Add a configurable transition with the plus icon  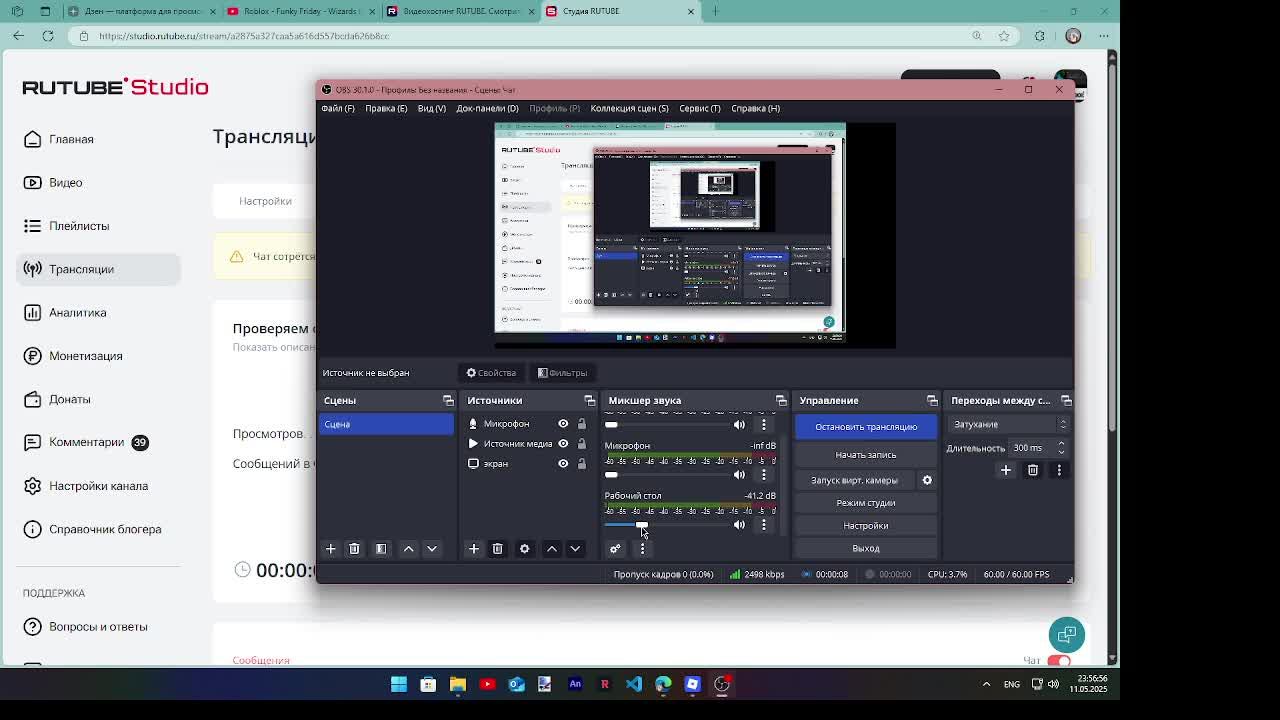click(x=1006, y=470)
